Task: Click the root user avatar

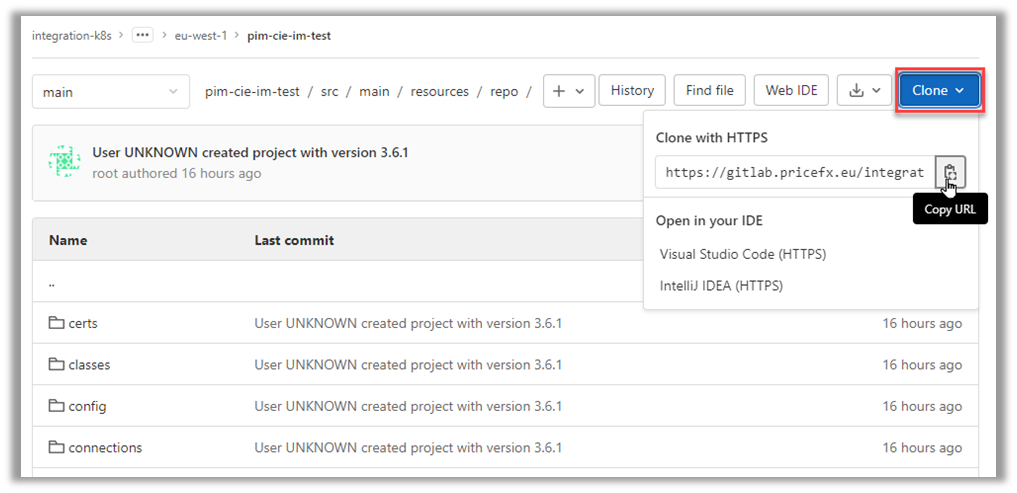Action: [65, 162]
